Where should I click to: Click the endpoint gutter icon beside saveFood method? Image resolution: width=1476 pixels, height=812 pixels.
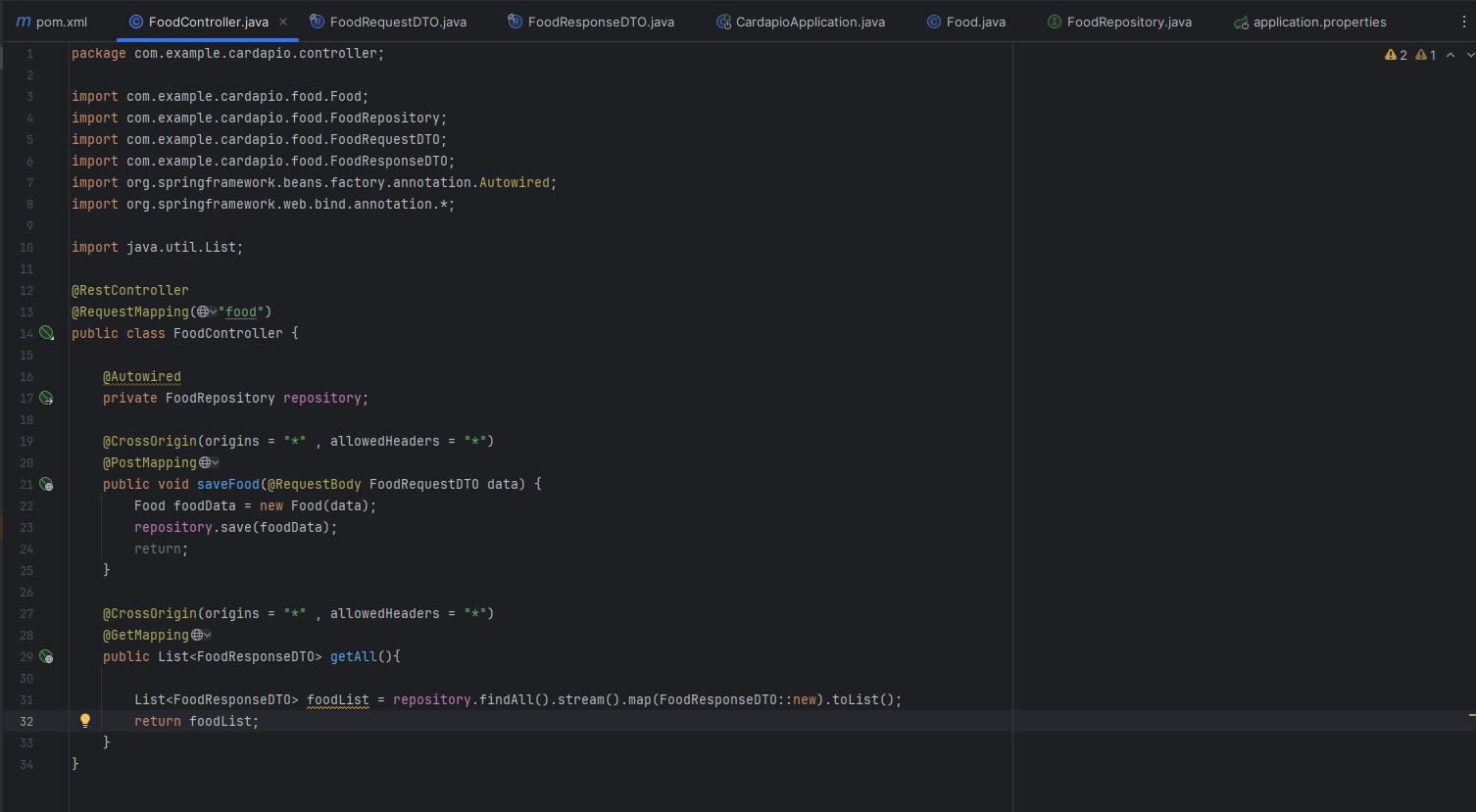46,484
